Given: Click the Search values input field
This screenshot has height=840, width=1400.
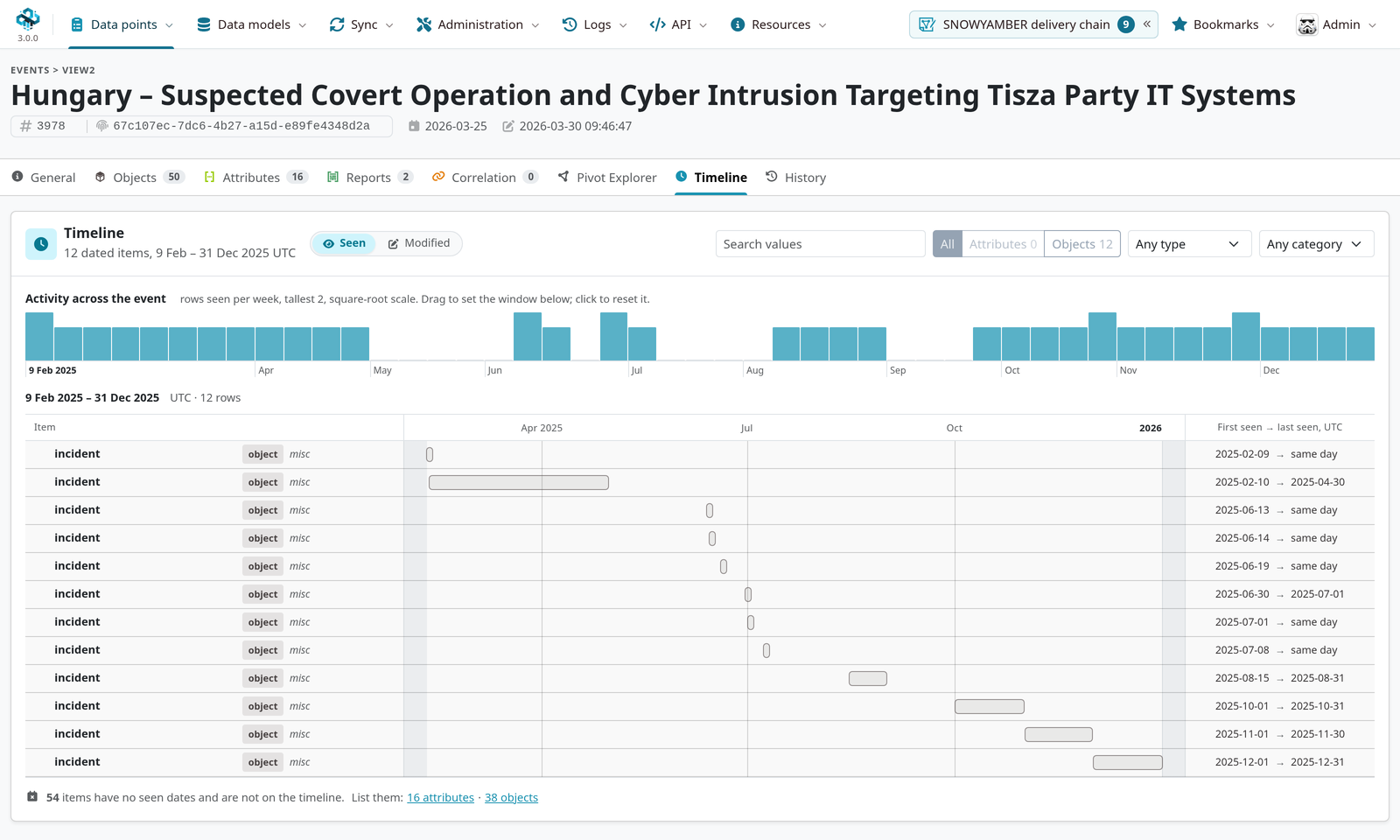Looking at the screenshot, I should (x=820, y=244).
